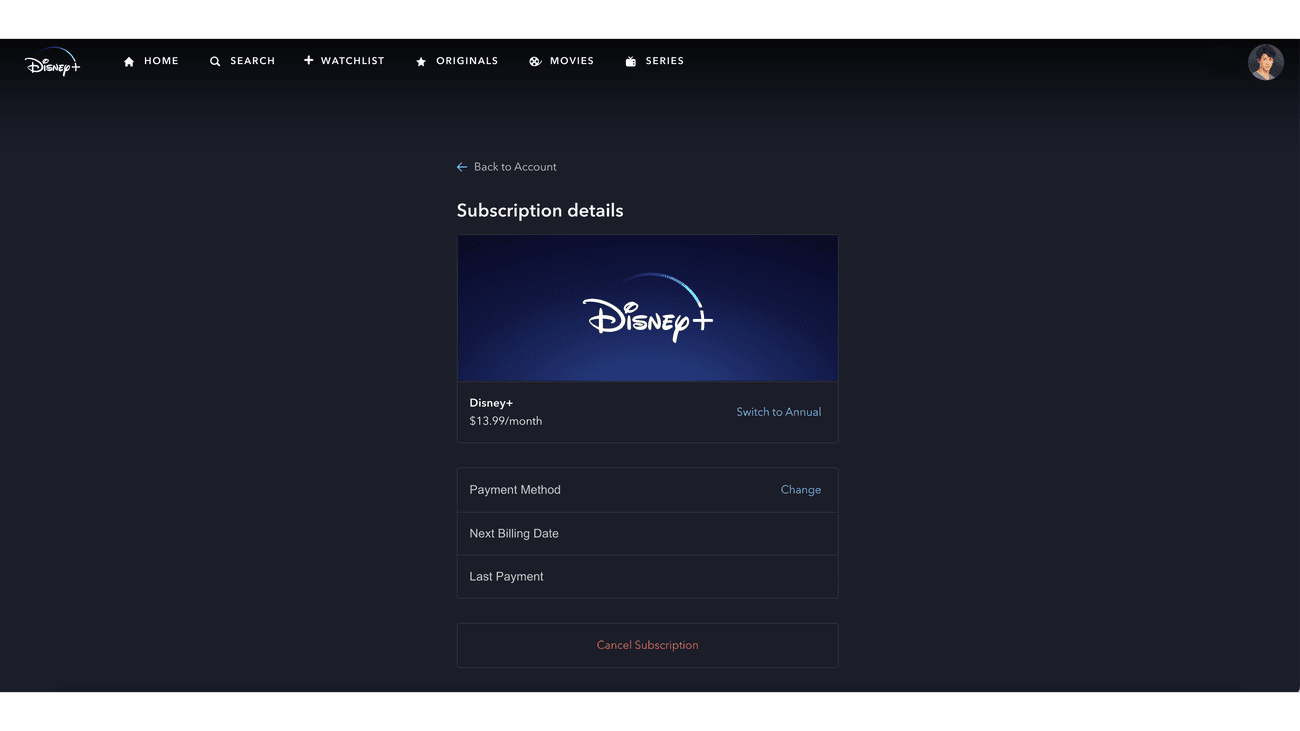The width and height of the screenshot is (1300, 731).
Task: Select the film reel icon beside Movies
Action: click(x=535, y=60)
